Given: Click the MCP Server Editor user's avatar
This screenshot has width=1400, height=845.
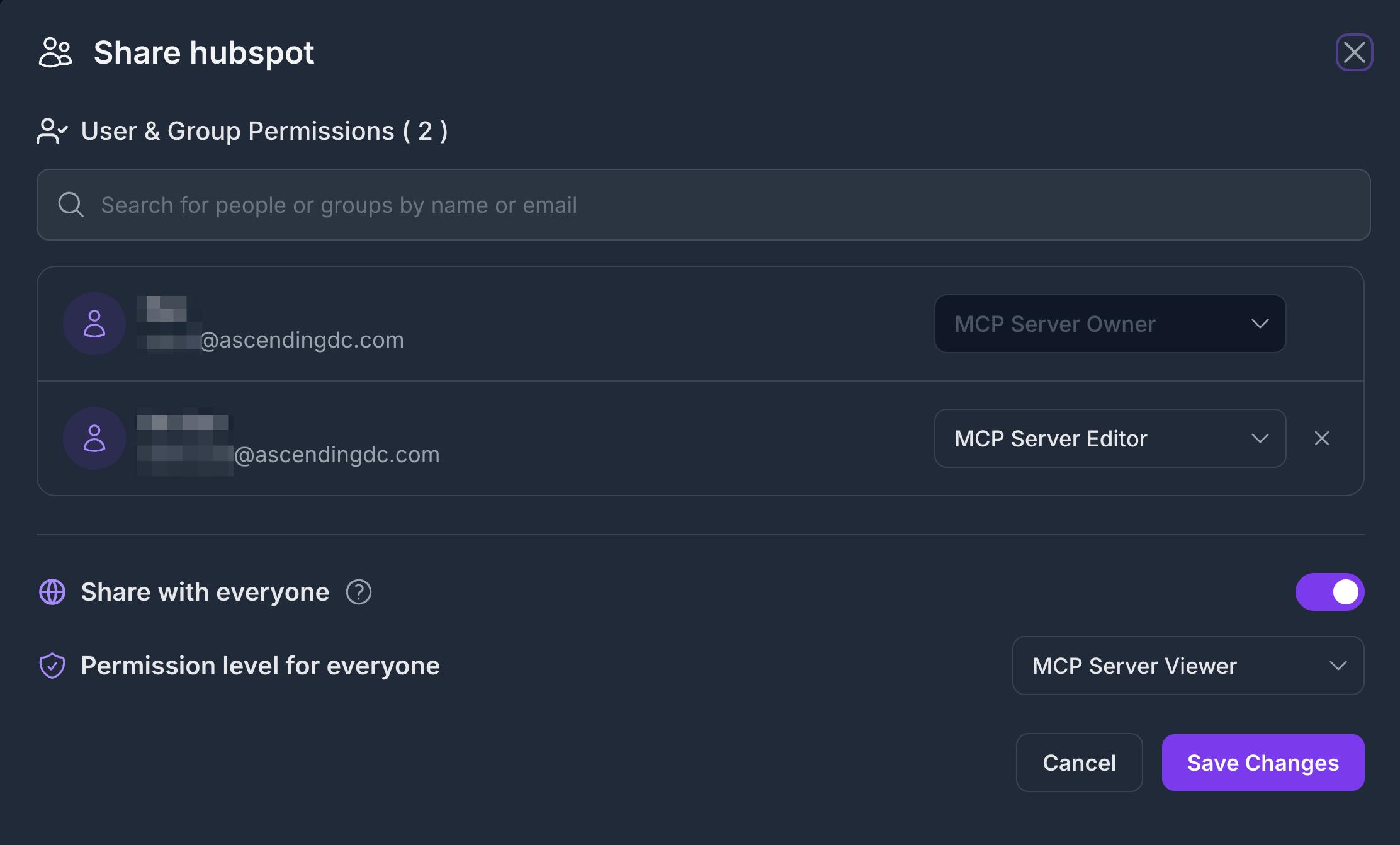Looking at the screenshot, I should click(94, 438).
